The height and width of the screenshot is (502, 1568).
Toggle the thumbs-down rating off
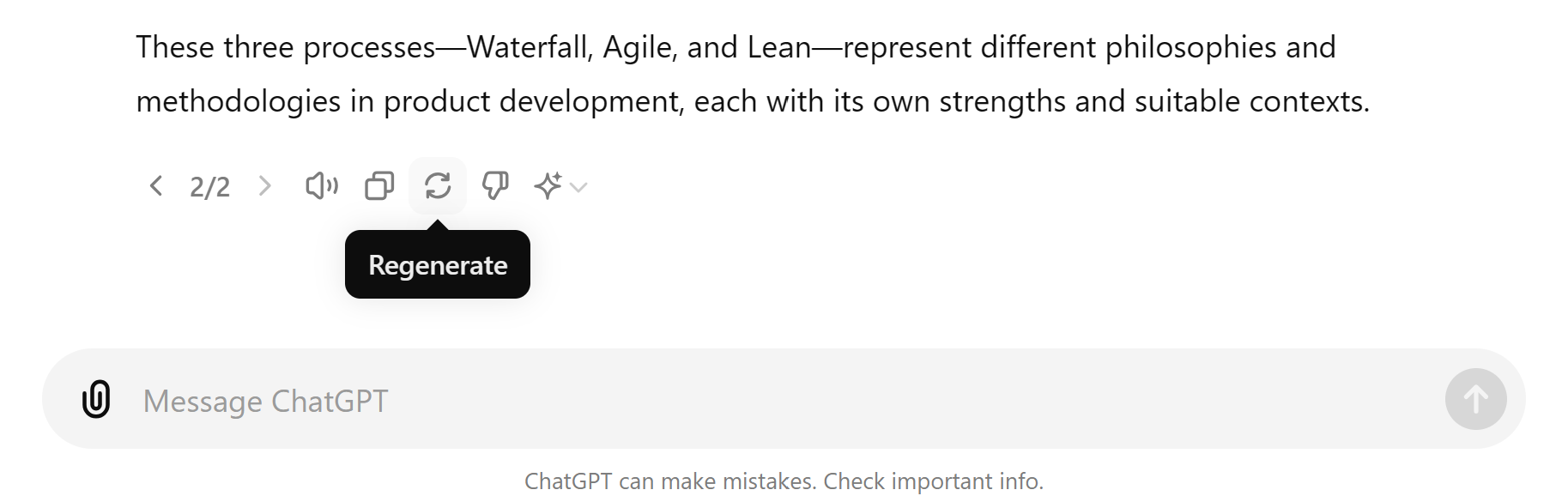pyautogui.click(x=496, y=185)
